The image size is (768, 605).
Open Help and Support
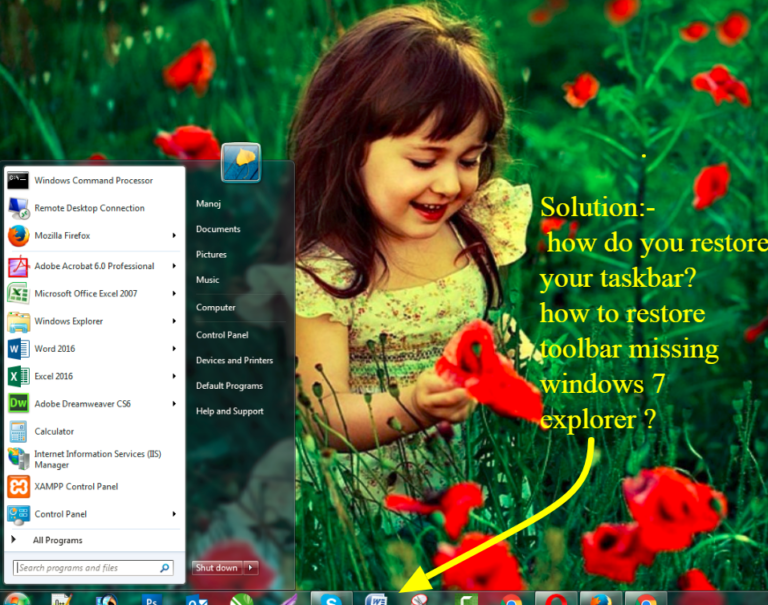tap(230, 411)
